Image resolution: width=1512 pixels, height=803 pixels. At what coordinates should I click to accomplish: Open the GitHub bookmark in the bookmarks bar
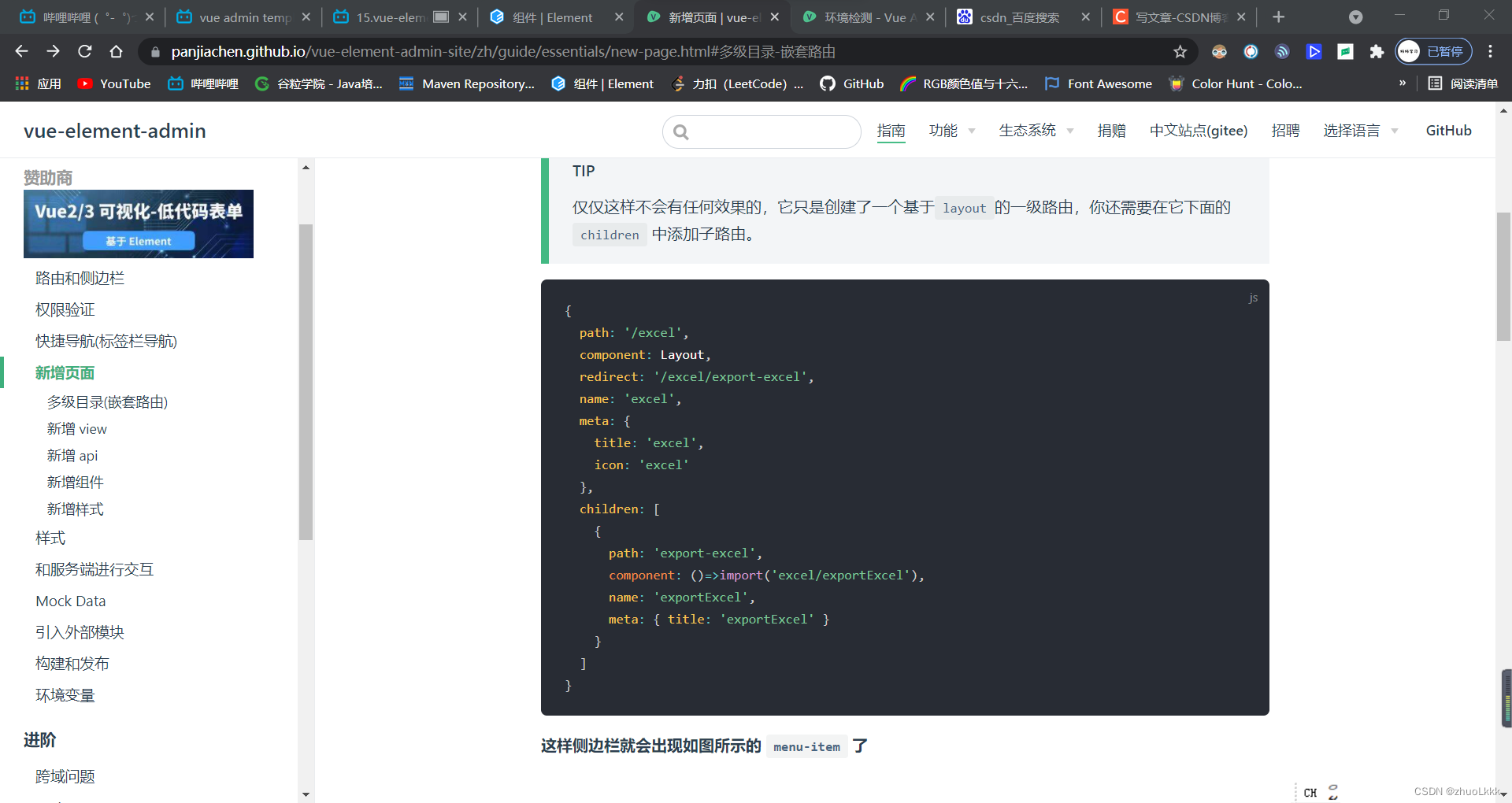(x=851, y=83)
